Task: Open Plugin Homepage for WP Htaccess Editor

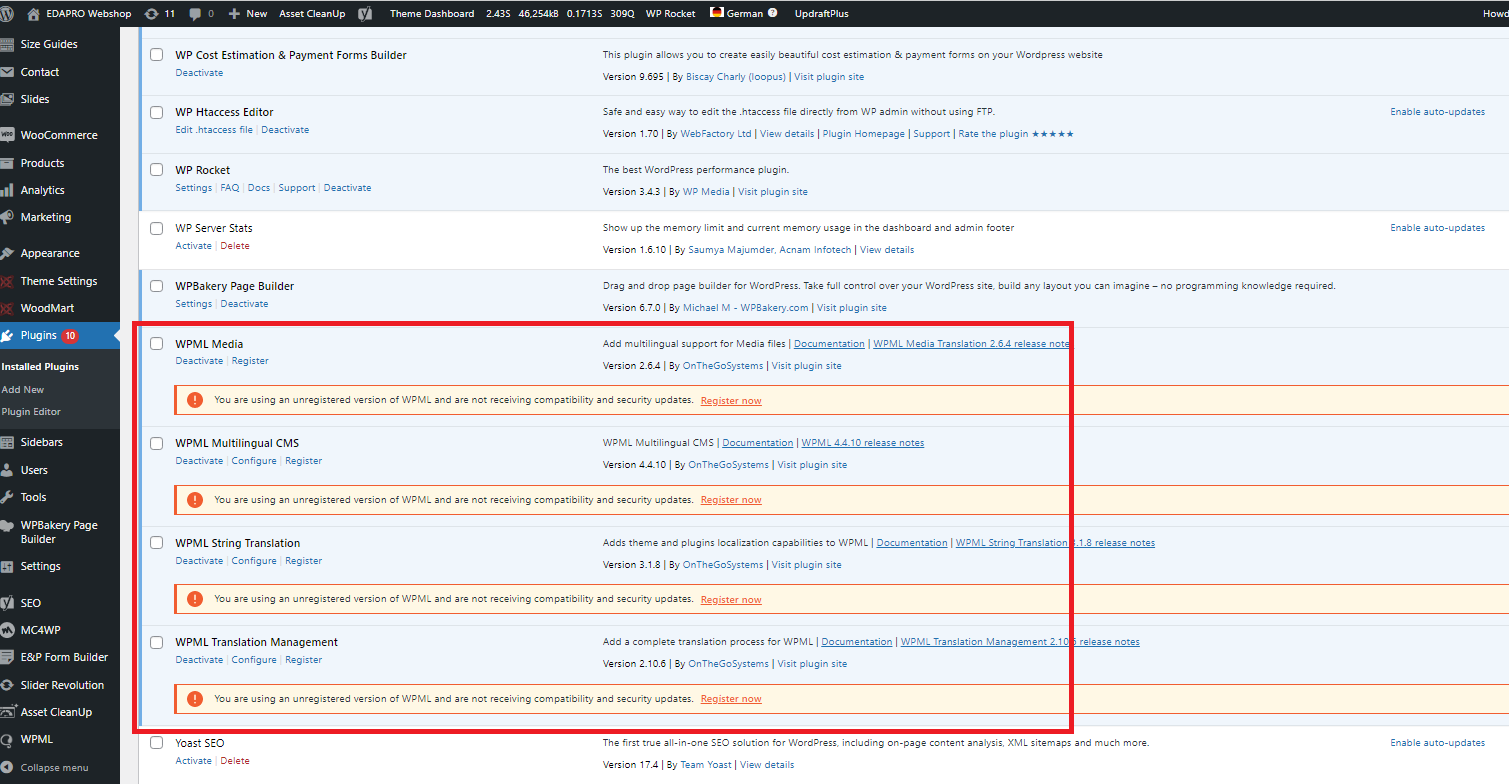Action: click(864, 134)
